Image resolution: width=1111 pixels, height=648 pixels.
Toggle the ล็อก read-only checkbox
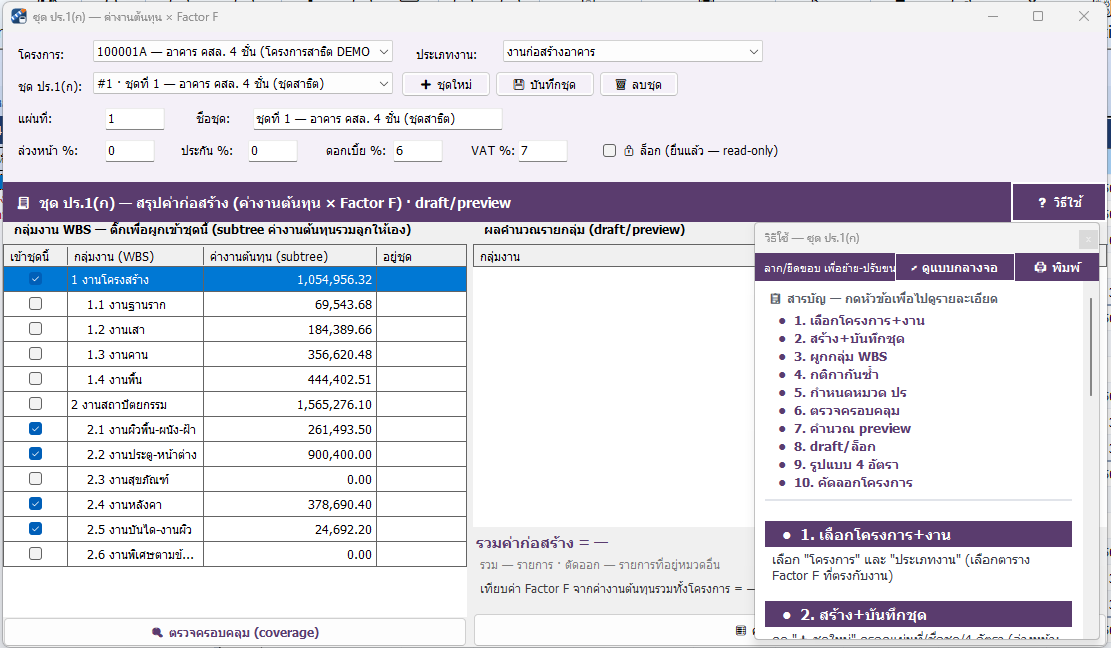(609, 150)
